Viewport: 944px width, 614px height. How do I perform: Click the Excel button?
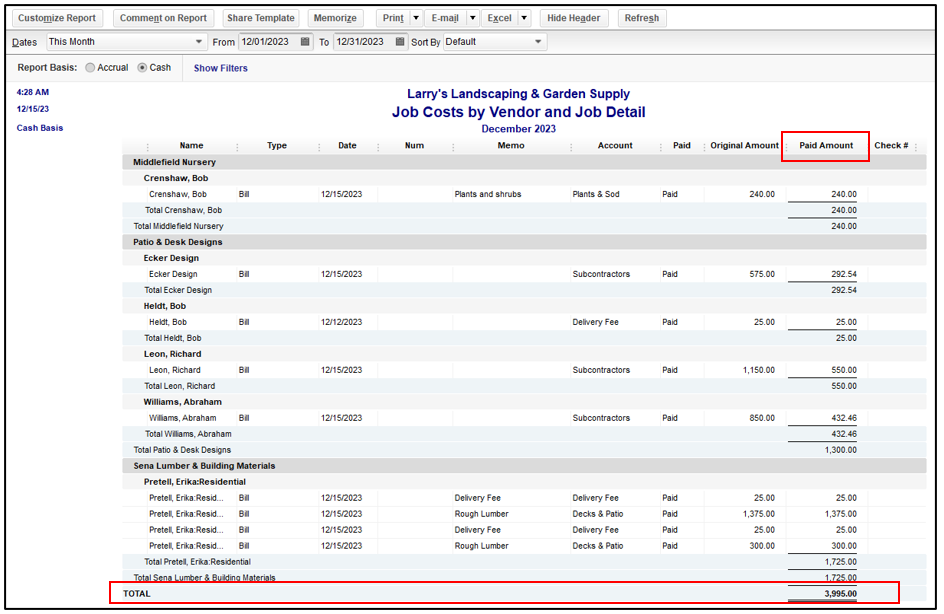coord(500,18)
